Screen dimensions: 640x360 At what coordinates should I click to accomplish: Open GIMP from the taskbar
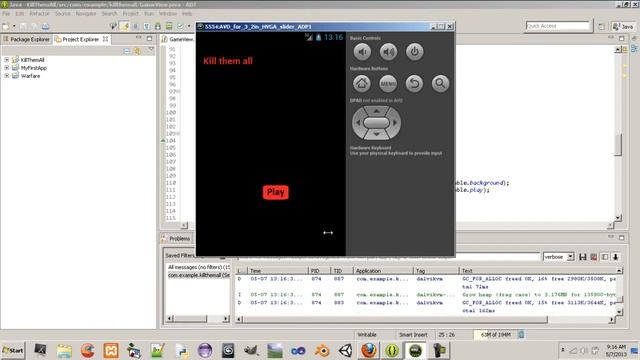[x=251, y=350]
